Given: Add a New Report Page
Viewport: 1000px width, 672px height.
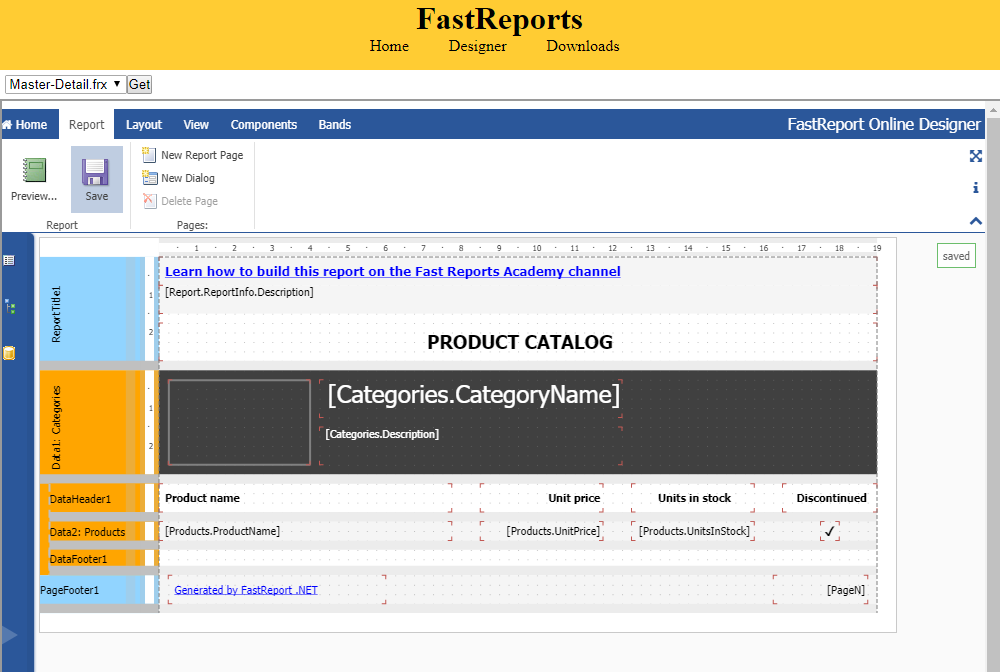Looking at the screenshot, I should (x=193, y=155).
